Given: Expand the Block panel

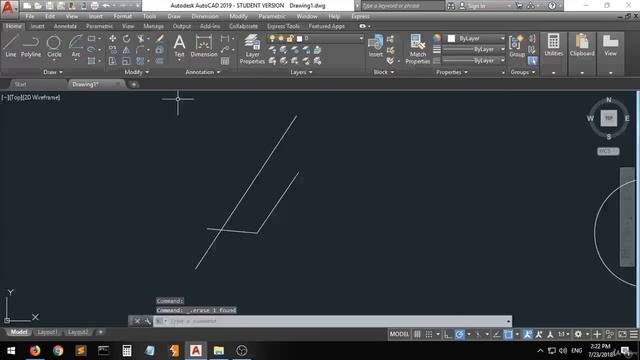Looking at the screenshot, I should 384,72.
